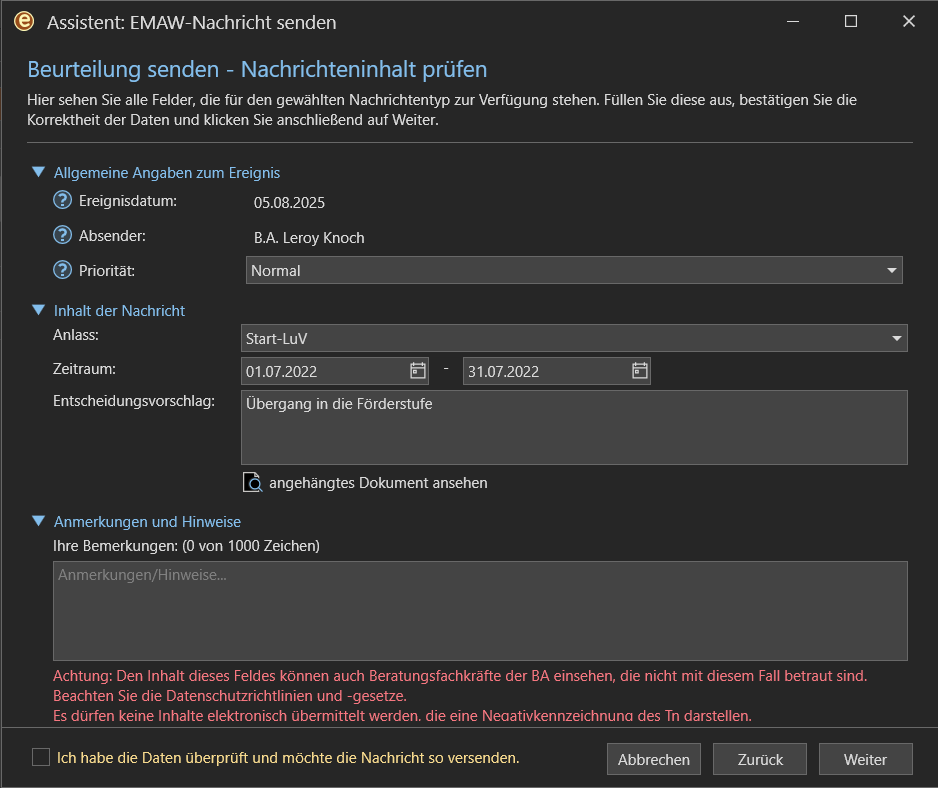This screenshot has width=938, height=788.
Task: Click the help icon beside Absender
Action: pyautogui.click(x=62, y=235)
